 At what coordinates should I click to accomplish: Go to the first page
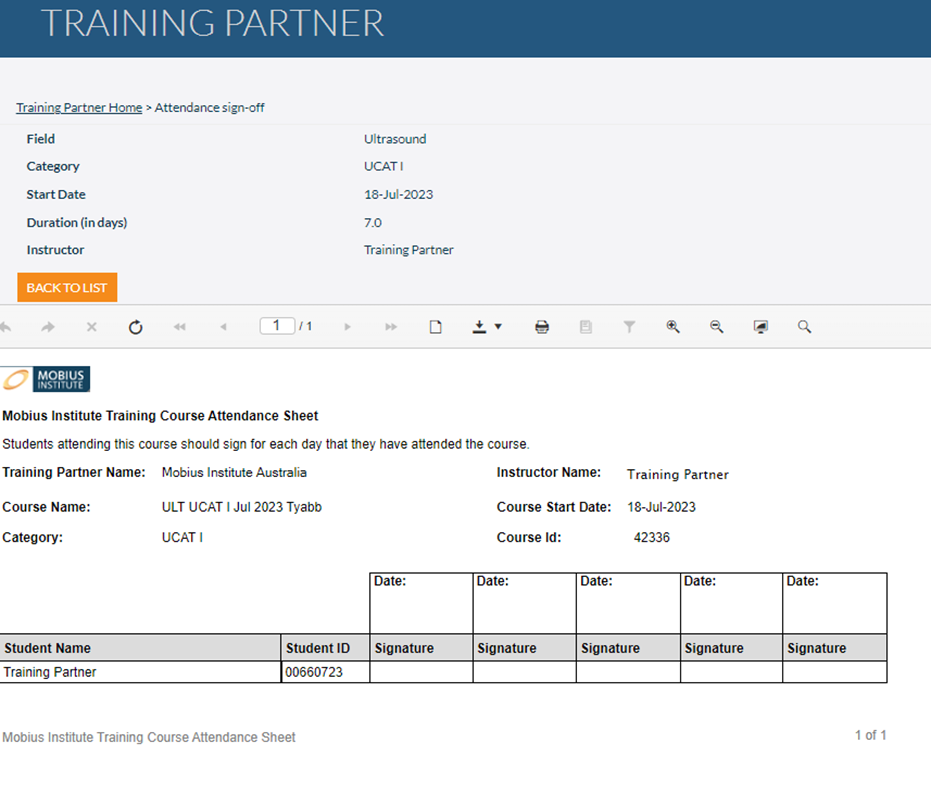click(180, 326)
